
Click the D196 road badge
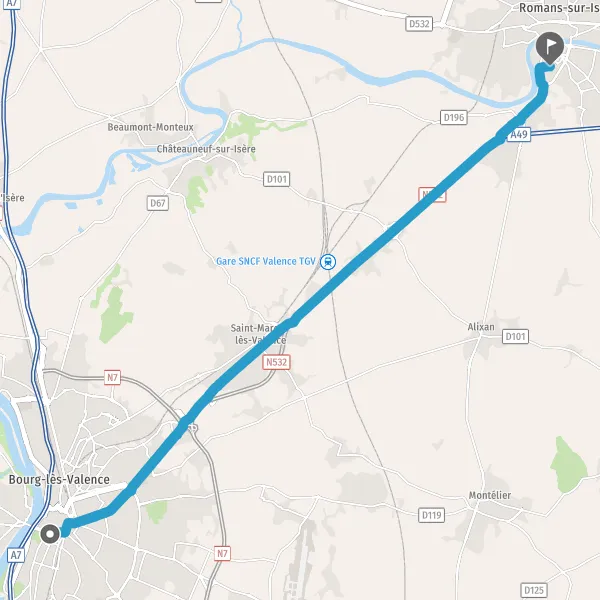(454, 117)
